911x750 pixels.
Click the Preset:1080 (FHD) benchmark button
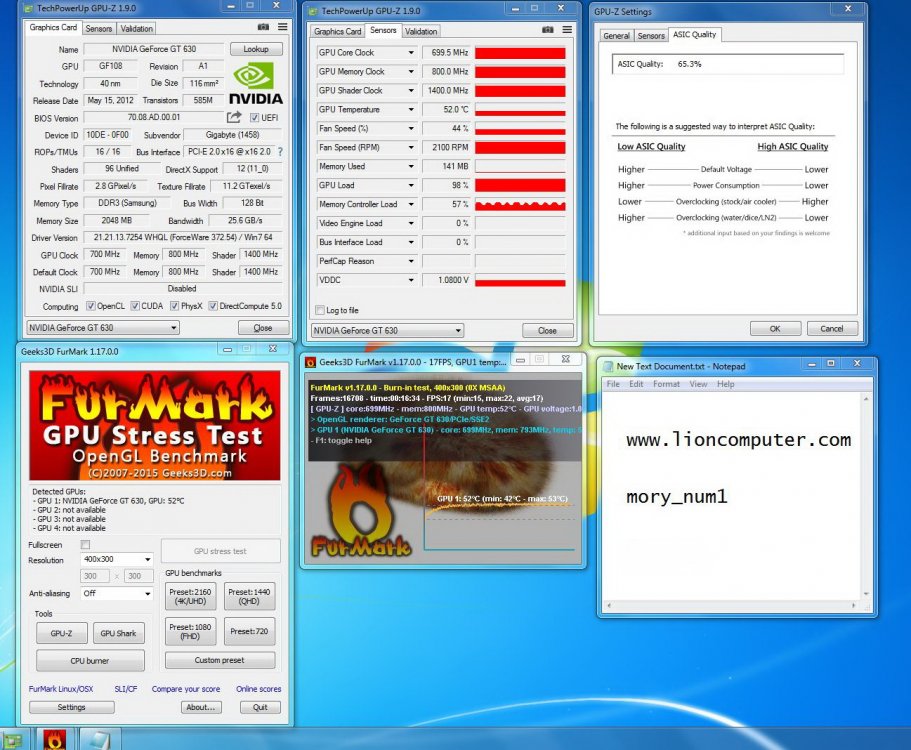(192, 631)
